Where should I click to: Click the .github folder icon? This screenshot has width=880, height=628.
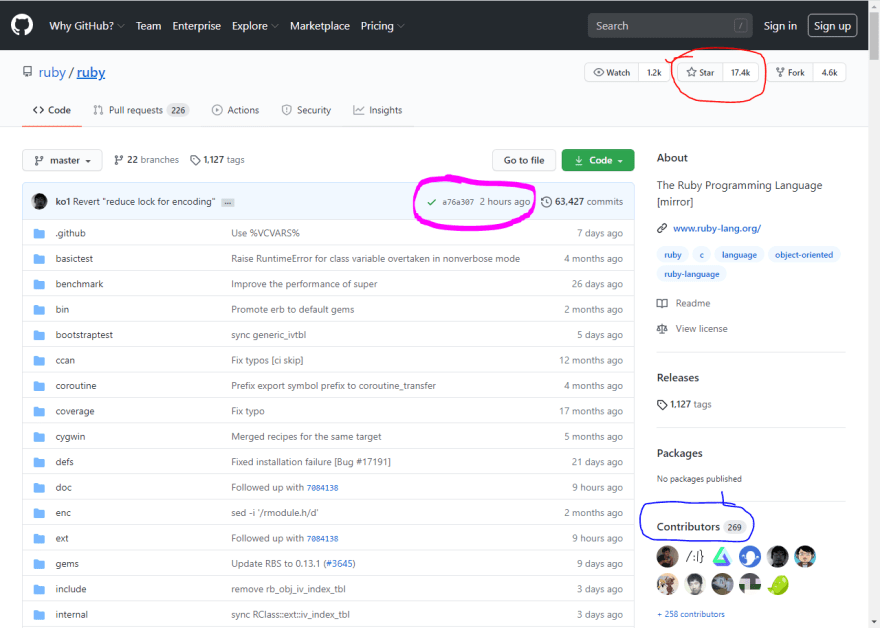(39, 233)
